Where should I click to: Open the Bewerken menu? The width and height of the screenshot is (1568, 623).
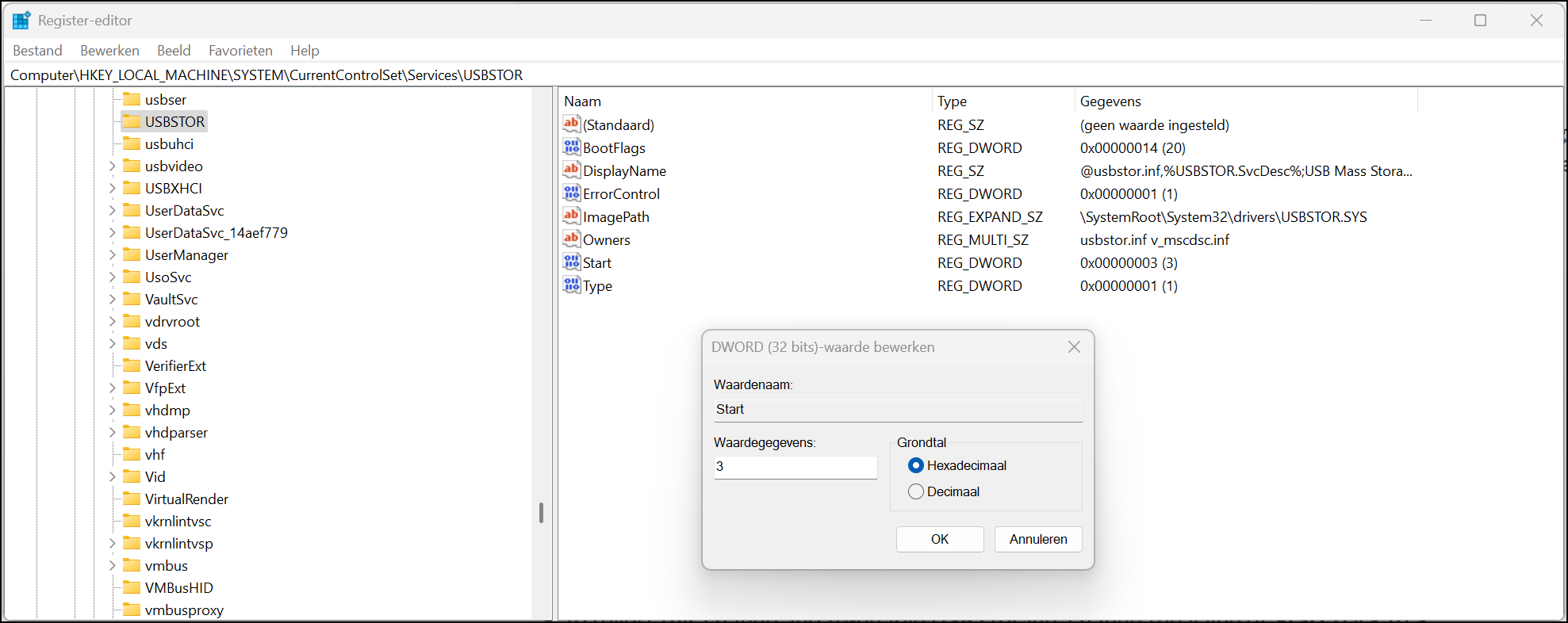[109, 51]
